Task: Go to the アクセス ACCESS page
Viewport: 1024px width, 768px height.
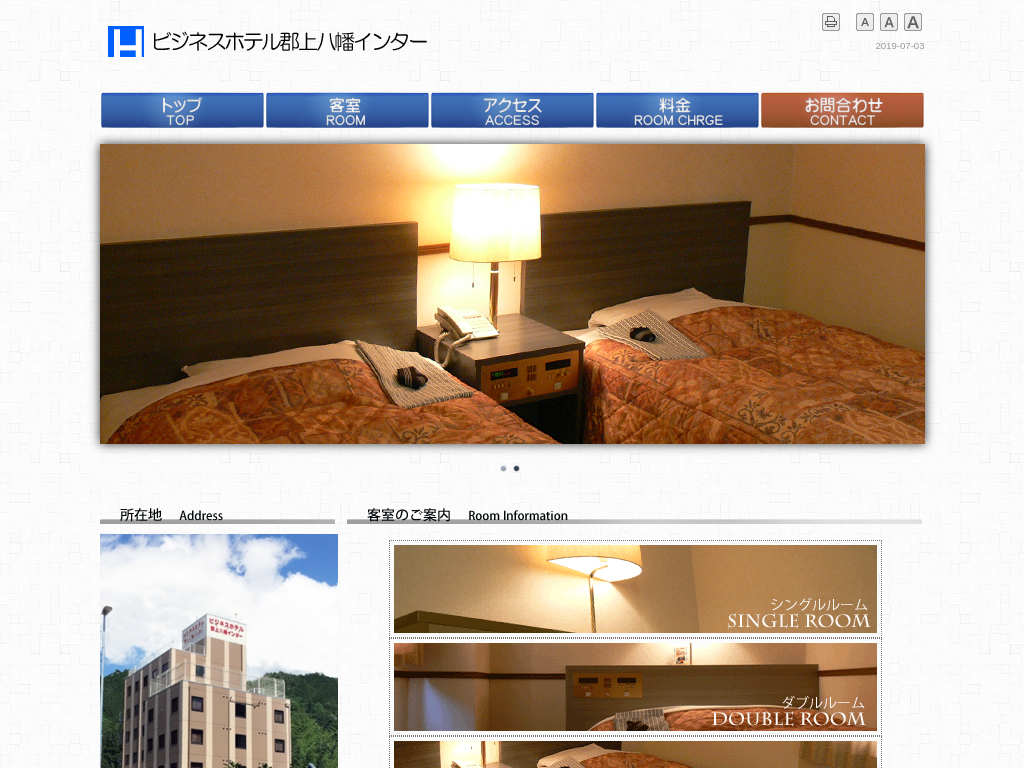Action: (x=513, y=110)
